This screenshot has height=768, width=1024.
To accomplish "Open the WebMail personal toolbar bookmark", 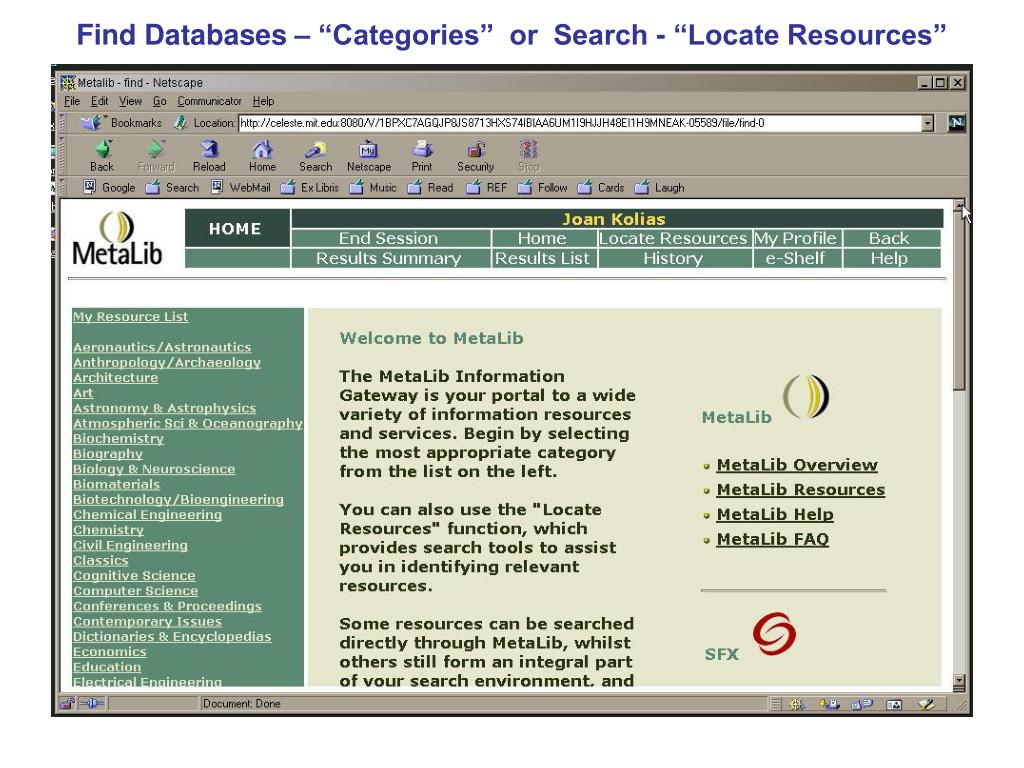I will point(240,187).
